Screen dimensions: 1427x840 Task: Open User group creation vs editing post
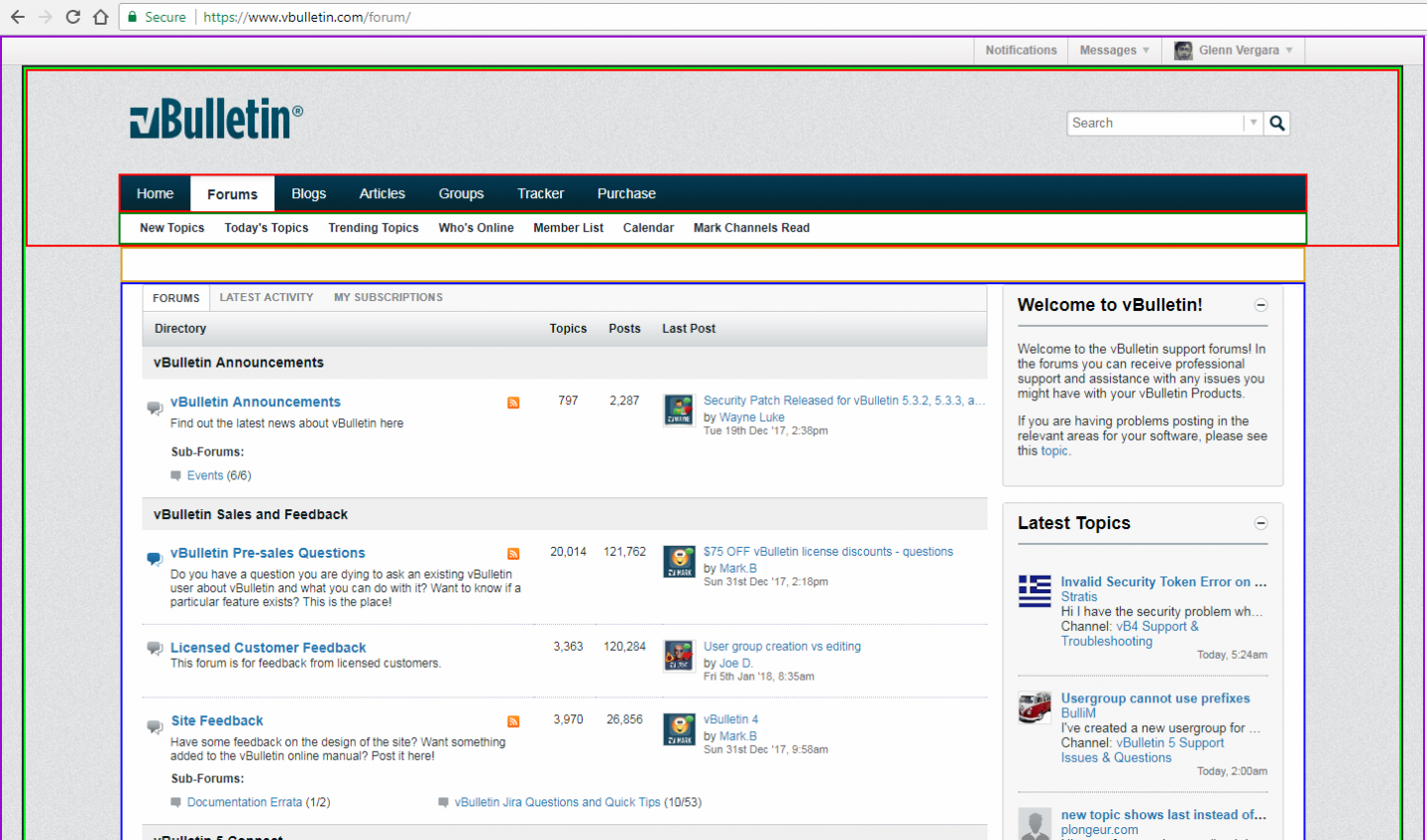782,647
